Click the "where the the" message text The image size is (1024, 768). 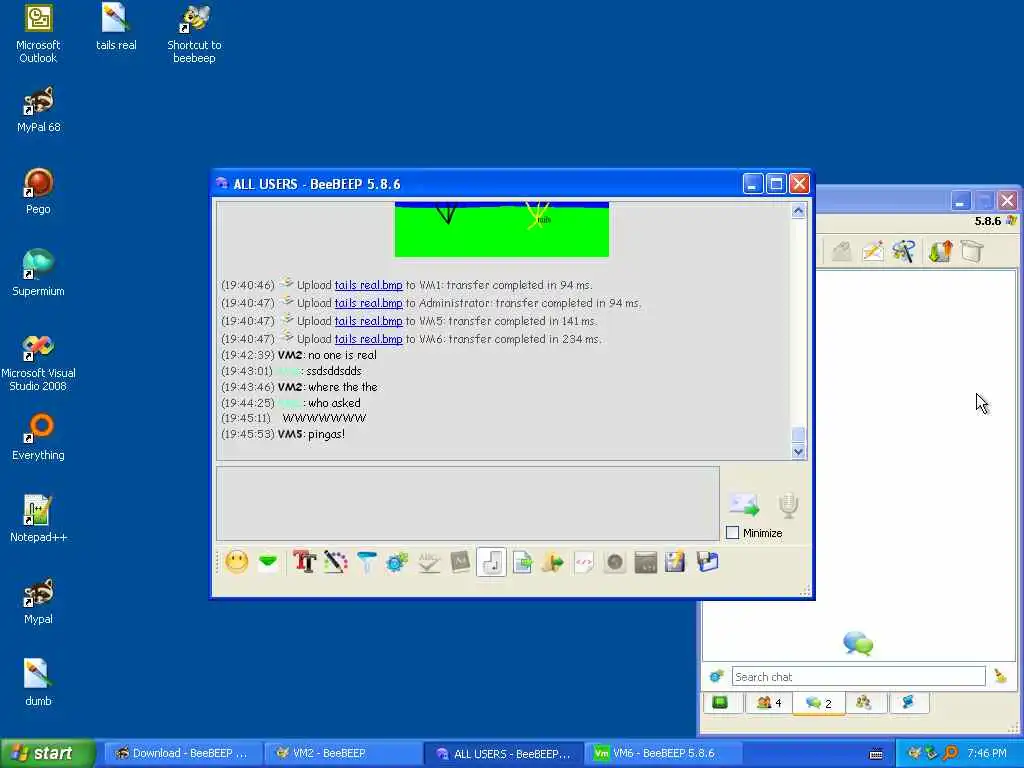[x=343, y=387]
